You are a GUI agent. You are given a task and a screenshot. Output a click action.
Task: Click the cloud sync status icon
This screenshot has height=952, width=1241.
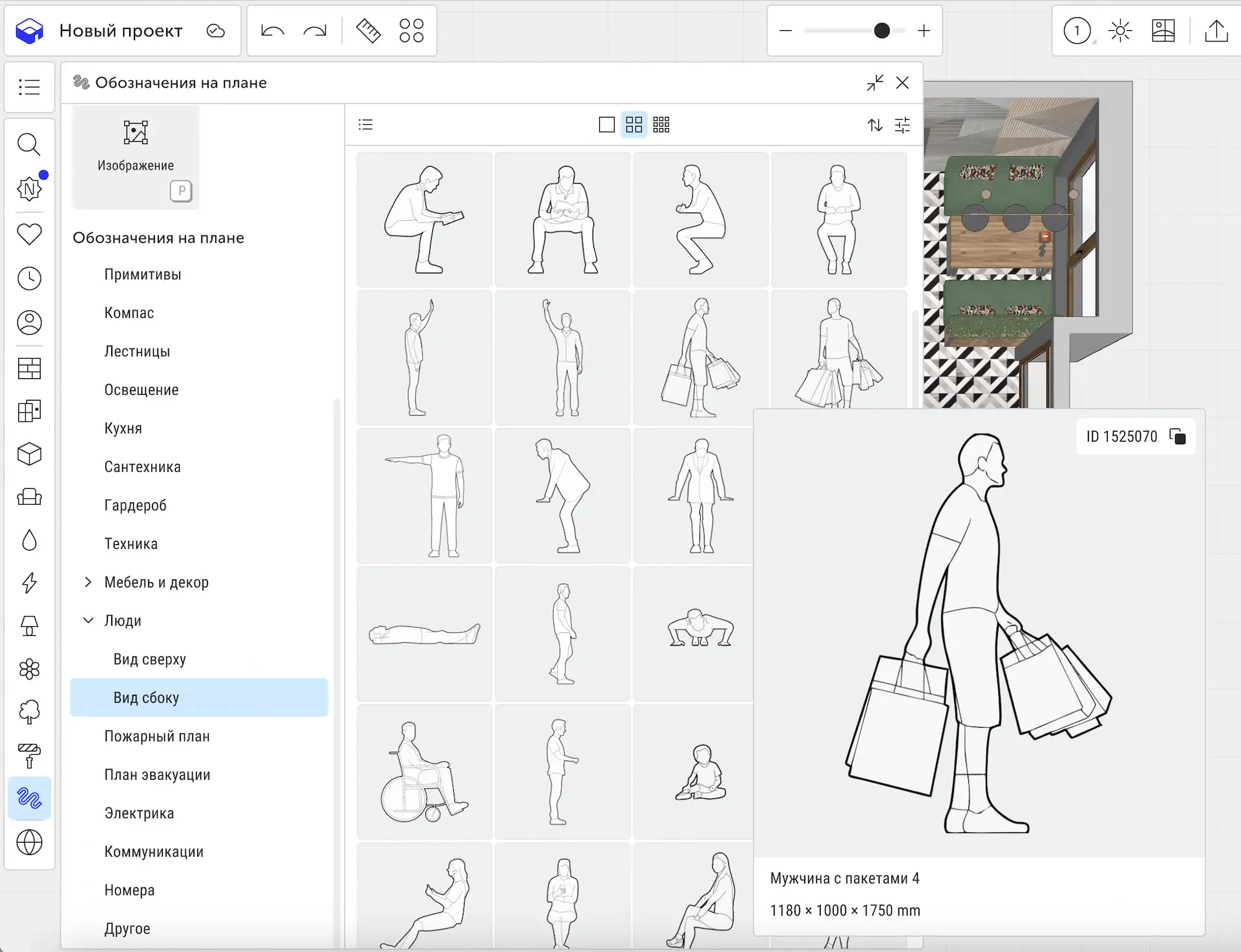[215, 31]
